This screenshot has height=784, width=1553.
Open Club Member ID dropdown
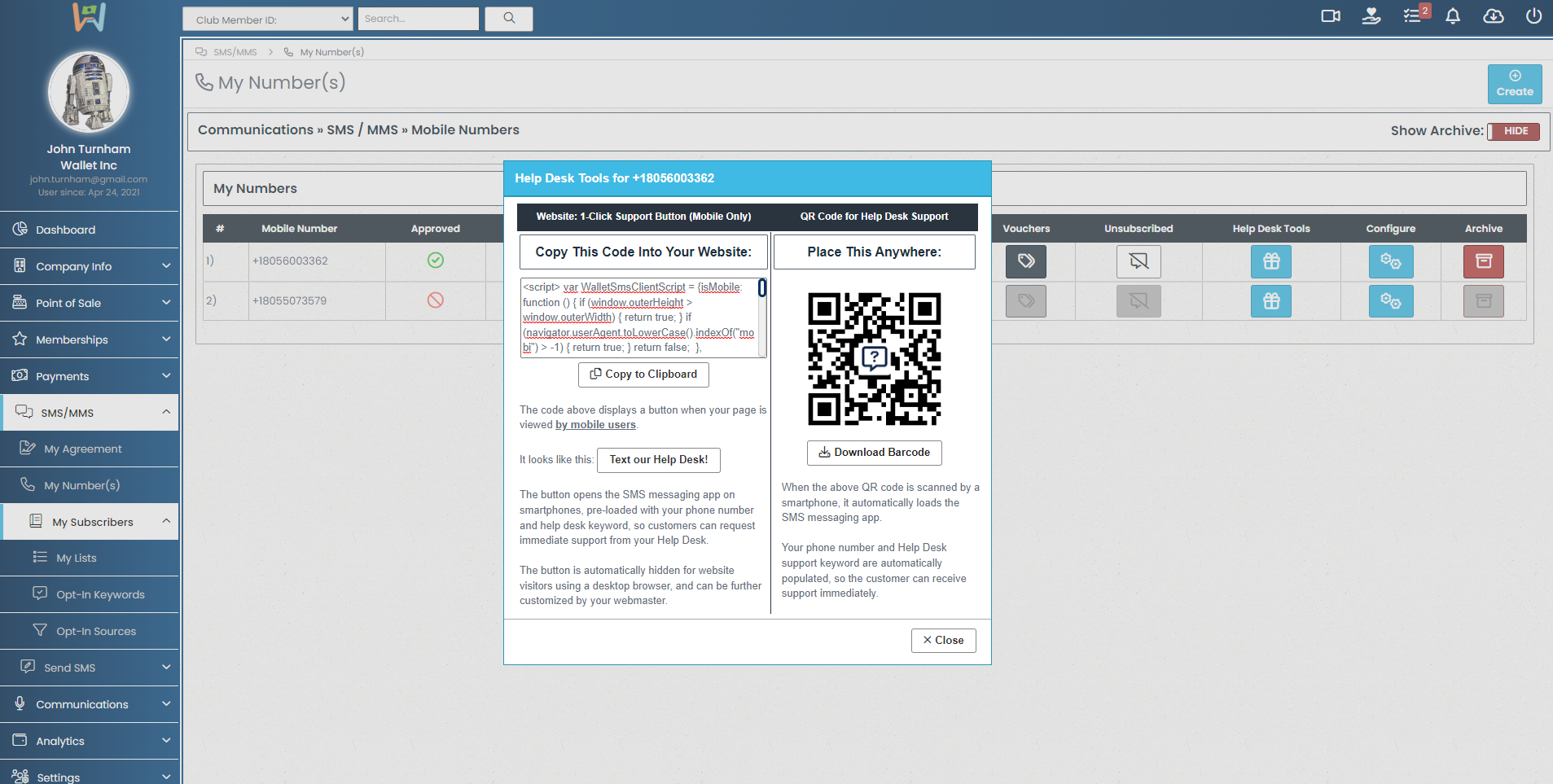point(267,19)
